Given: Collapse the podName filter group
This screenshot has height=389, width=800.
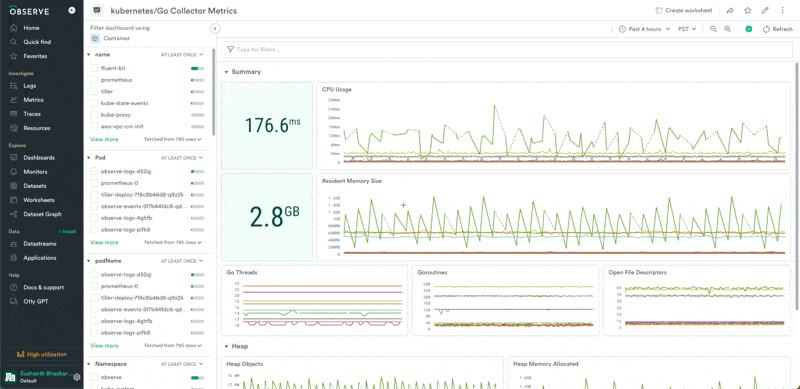Looking at the screenshot, I should tap(89, 261).
